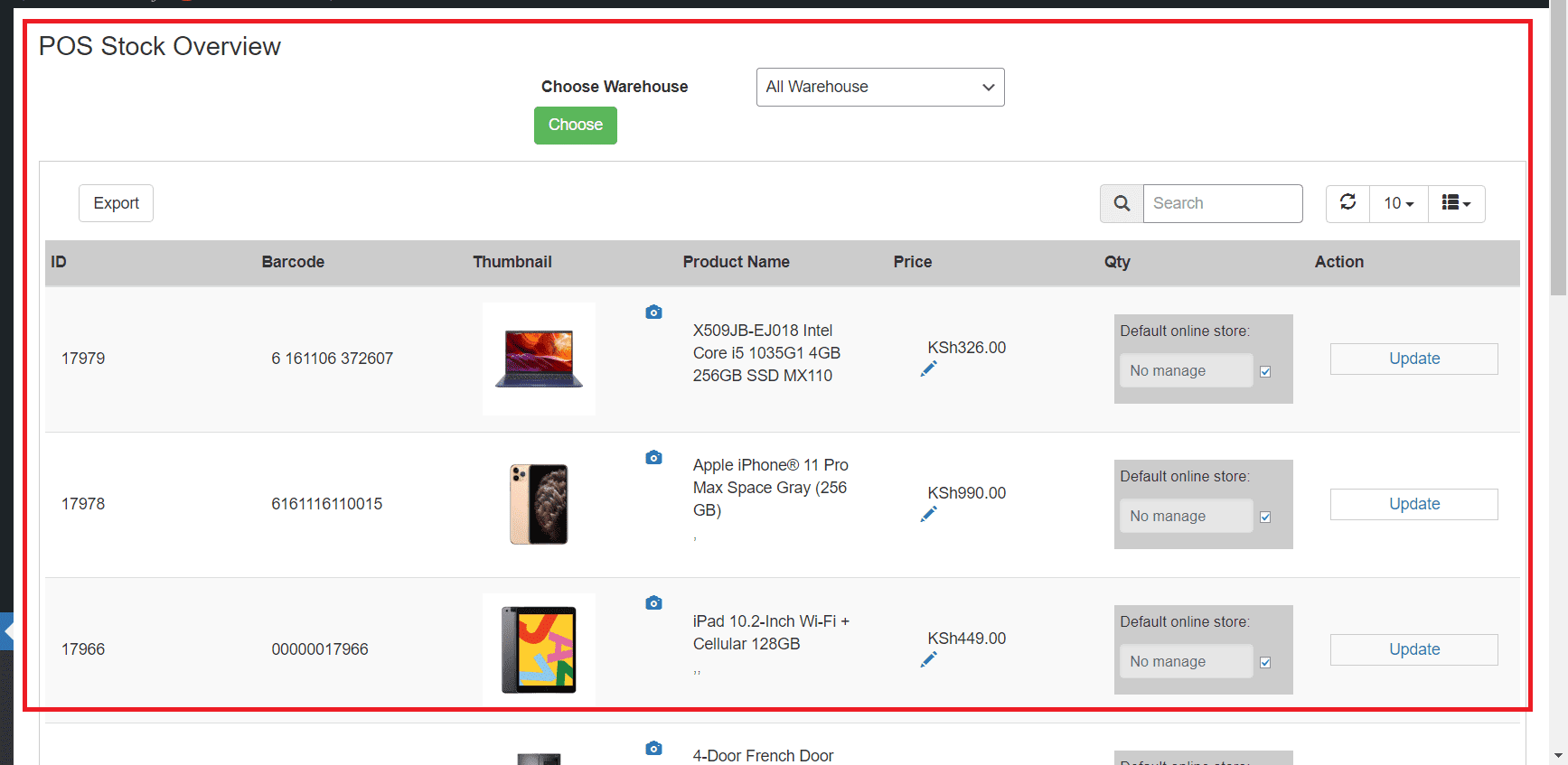Click Update button for iPhone 11 Pro row

click(1413, 504)
